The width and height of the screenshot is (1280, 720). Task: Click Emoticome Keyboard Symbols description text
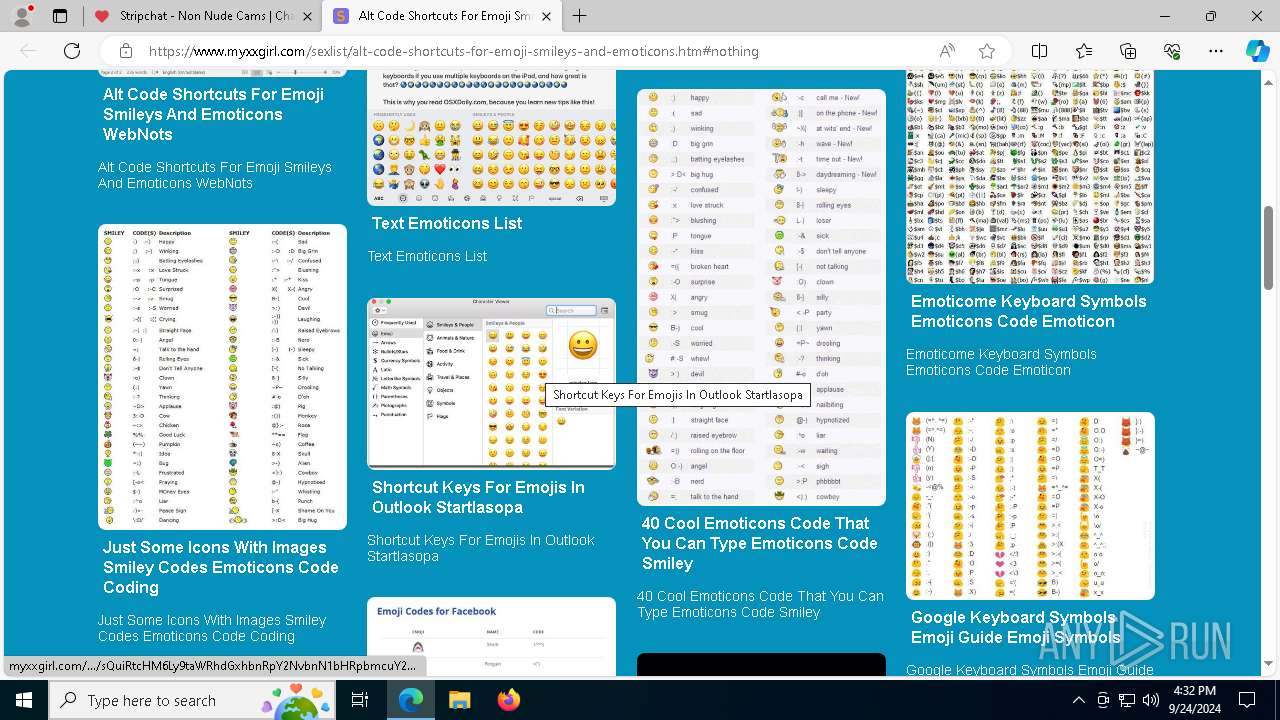pos(1001,362)
